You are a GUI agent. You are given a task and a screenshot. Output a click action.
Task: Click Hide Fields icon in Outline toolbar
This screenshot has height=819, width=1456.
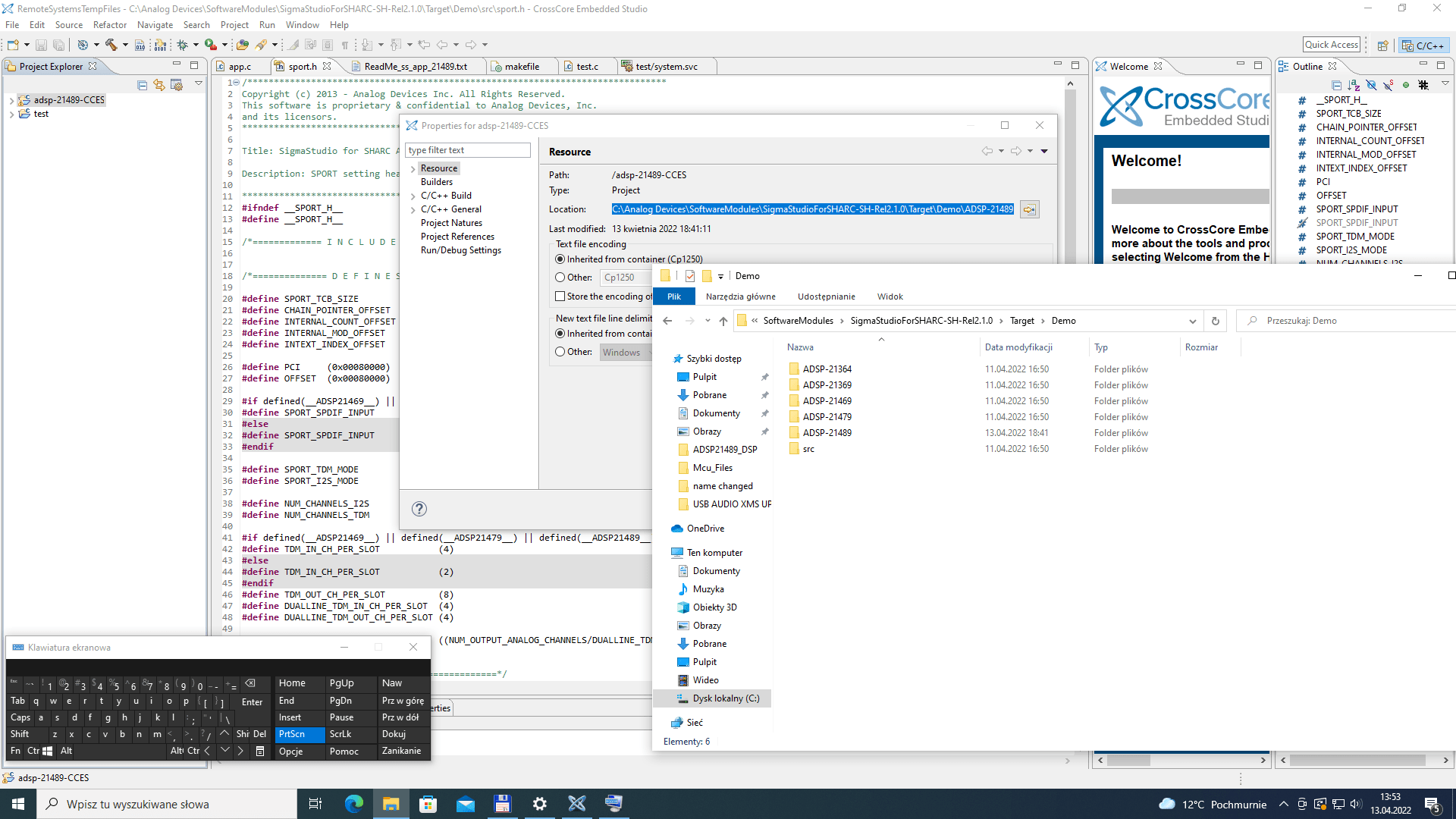coord(1371,85)
